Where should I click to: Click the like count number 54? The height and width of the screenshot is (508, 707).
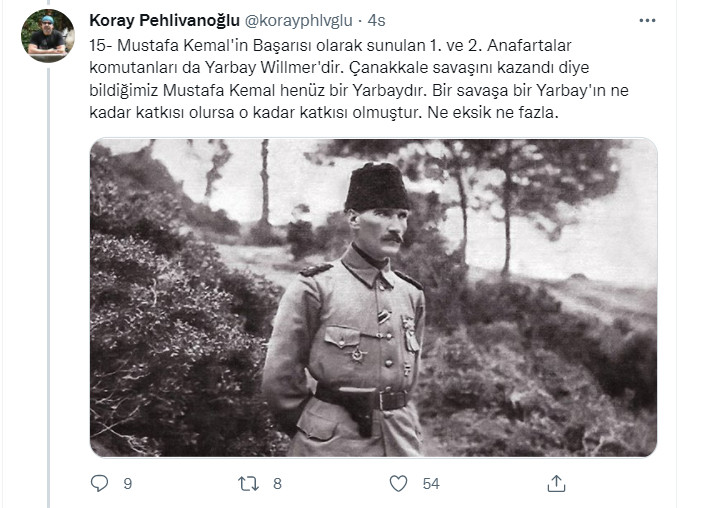(x=431, y=484)
